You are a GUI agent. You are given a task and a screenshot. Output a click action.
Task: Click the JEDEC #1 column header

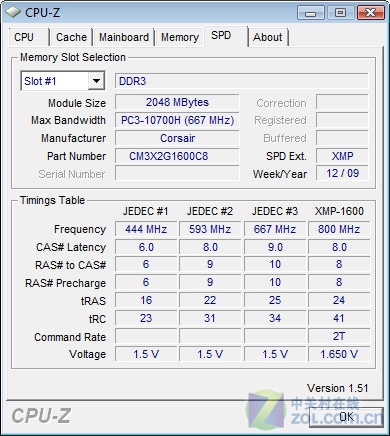point(146,211)
